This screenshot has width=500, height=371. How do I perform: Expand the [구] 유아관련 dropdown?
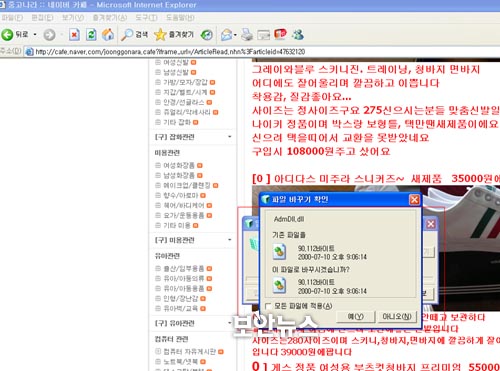pyautogui.click(x=230, y=323)
